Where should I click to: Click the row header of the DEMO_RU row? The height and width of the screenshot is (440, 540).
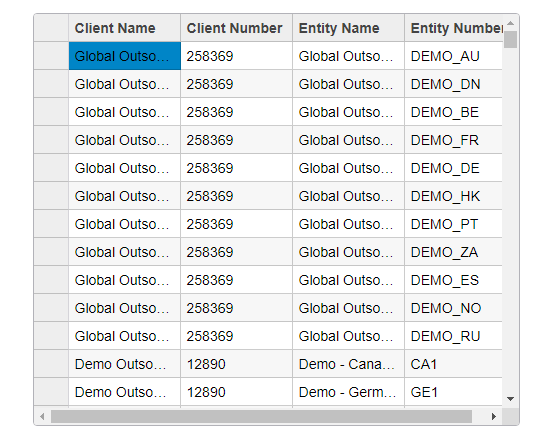[51, 336]
